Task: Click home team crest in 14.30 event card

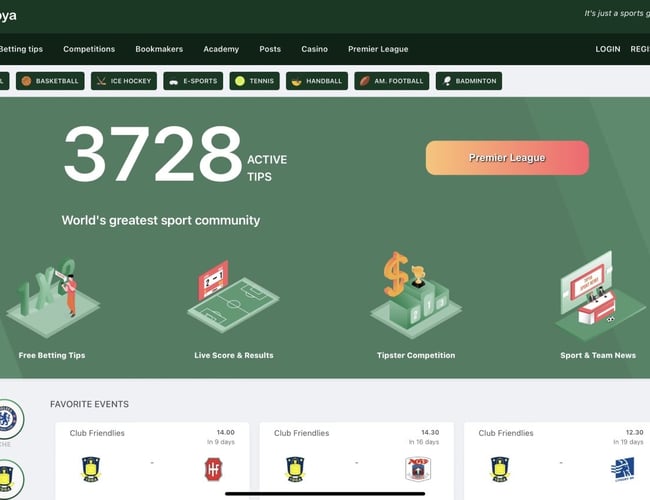Action: point(295,469)
